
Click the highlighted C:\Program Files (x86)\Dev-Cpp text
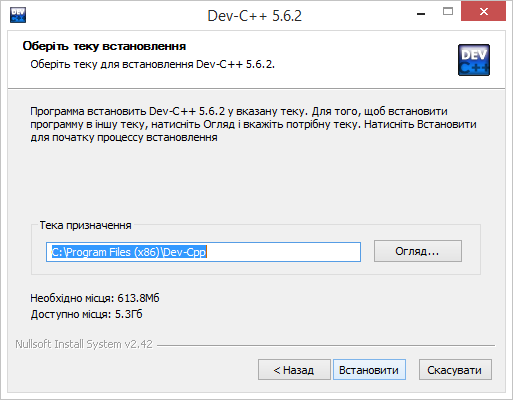click(129, 252)
